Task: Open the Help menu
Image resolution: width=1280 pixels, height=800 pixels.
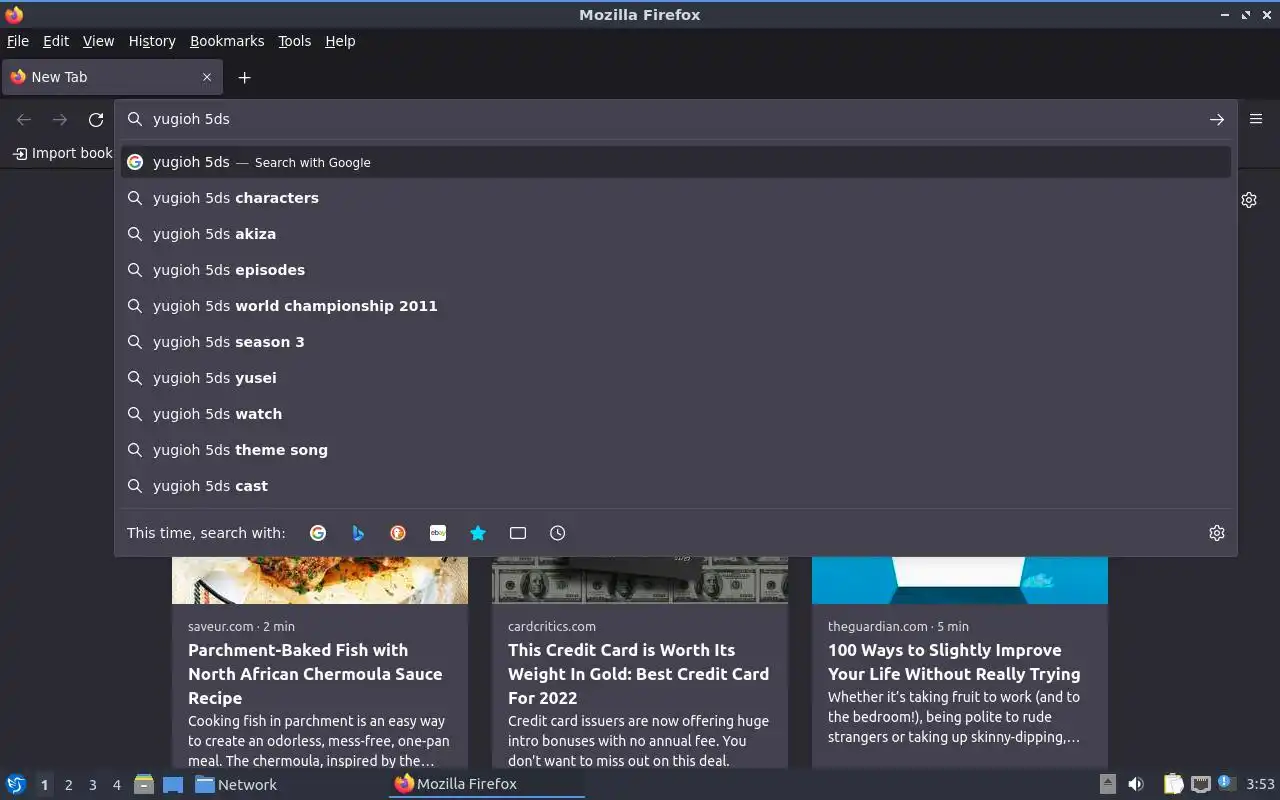Action: pyautogui.click(x=340, y=41)
